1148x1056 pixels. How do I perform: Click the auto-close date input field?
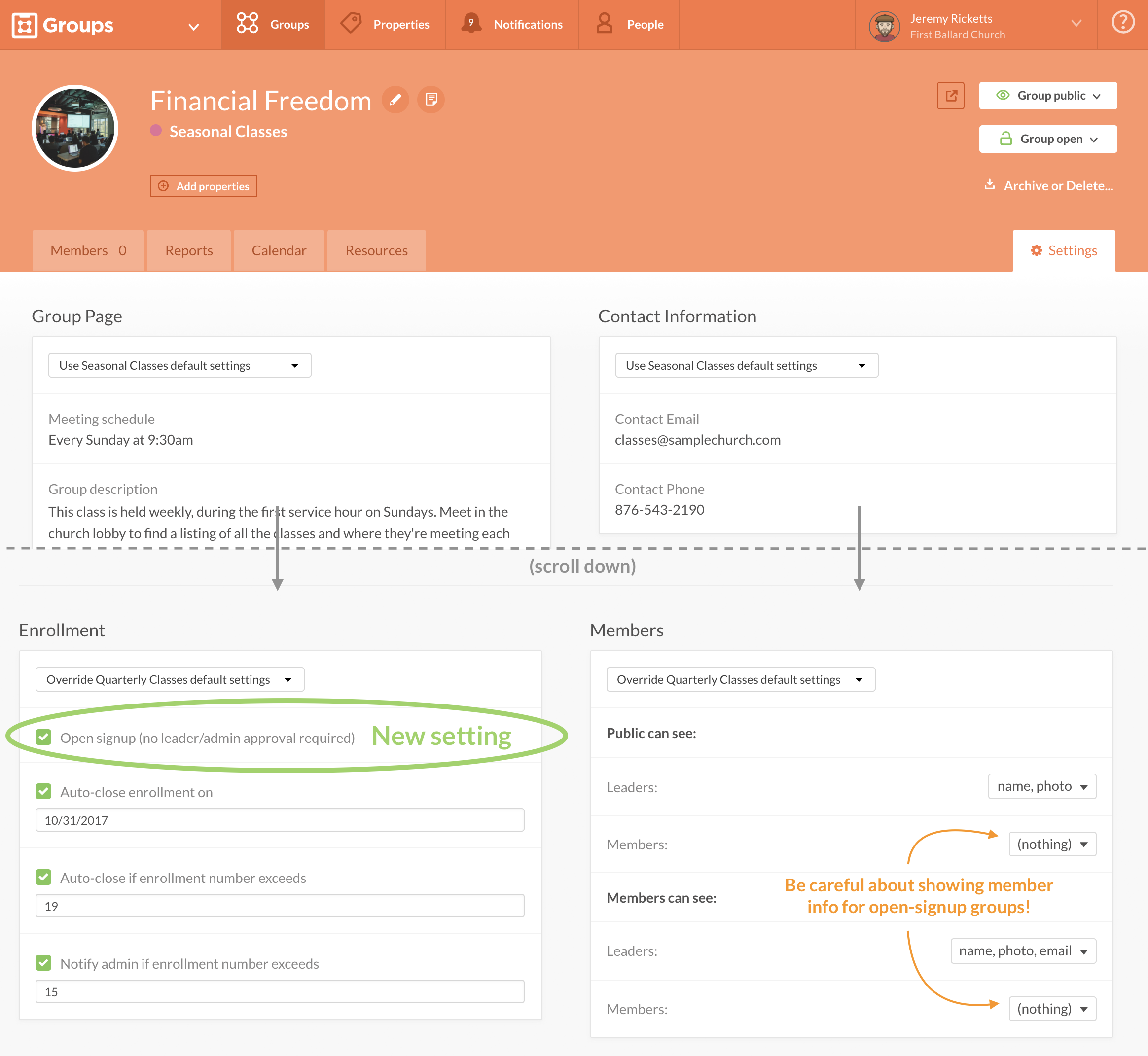(280, 820)
